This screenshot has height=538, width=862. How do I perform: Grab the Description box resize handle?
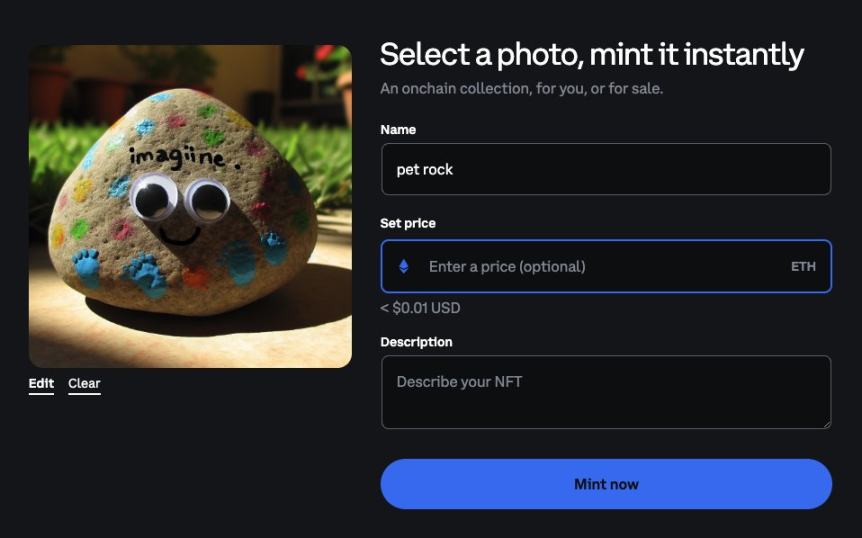coord(825,422)
